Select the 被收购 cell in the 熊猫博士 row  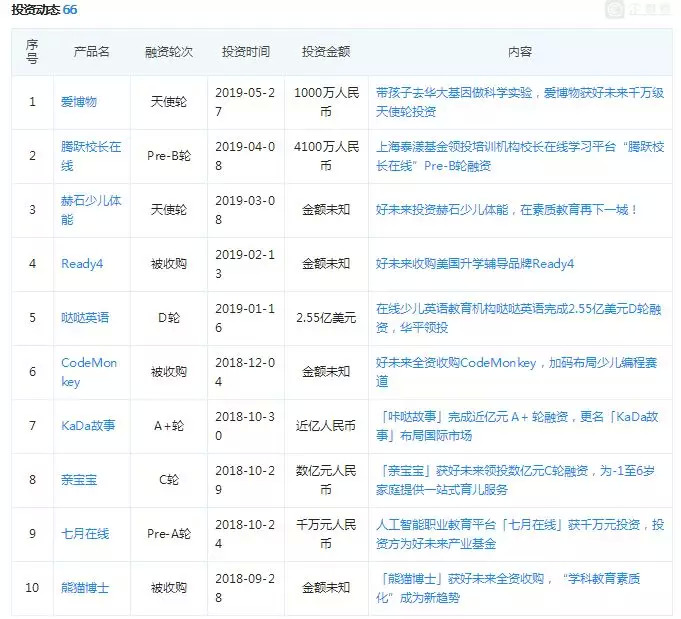pos(169,587)
